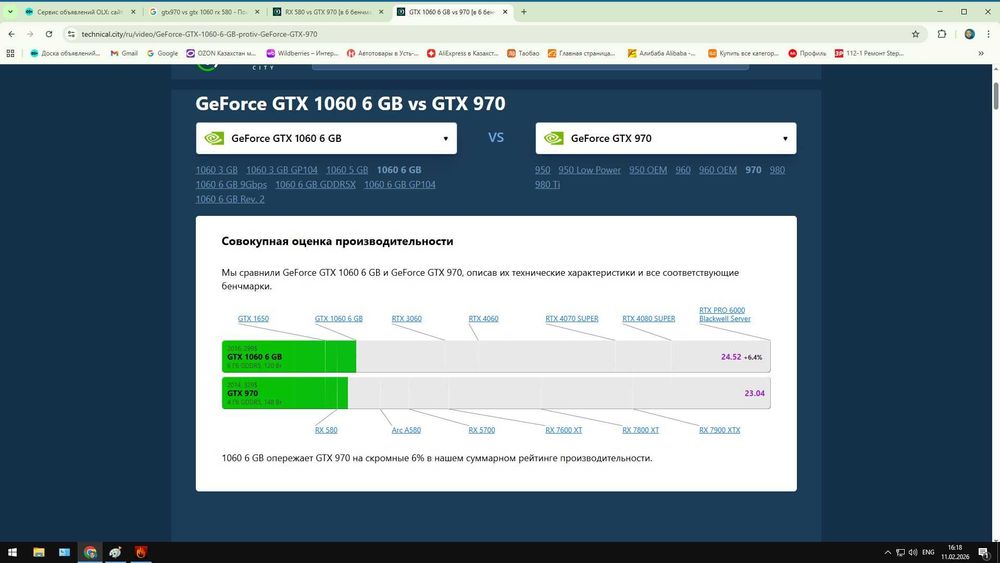Expand the GeForce GTX 970 dropdown
The width and height of the screenshot is (1000, 563).
pyautogui.click(x=666, y=138)
